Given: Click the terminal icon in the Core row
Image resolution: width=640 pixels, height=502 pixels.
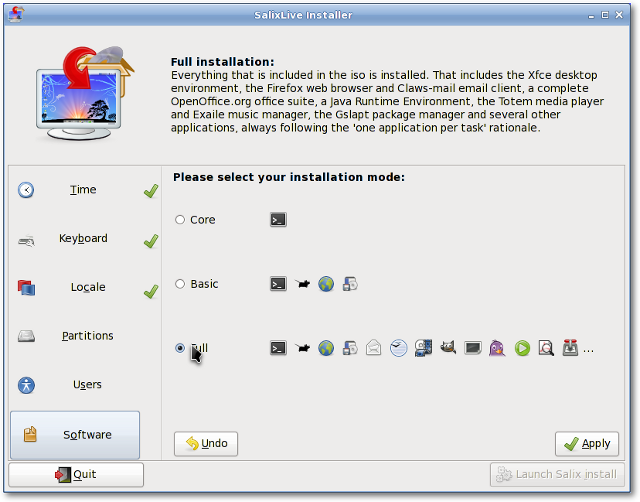Looking at the screenshot, I should tap(278, 220).
